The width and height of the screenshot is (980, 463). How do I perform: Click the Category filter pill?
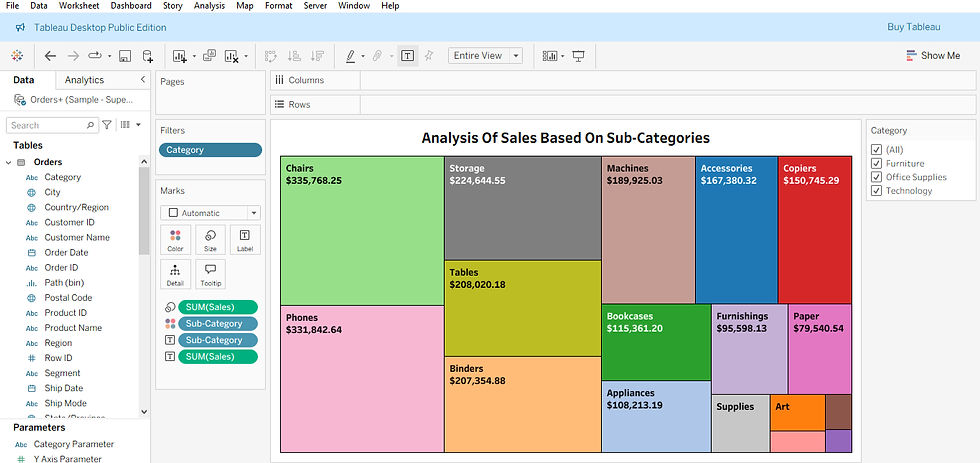[211, 150]
